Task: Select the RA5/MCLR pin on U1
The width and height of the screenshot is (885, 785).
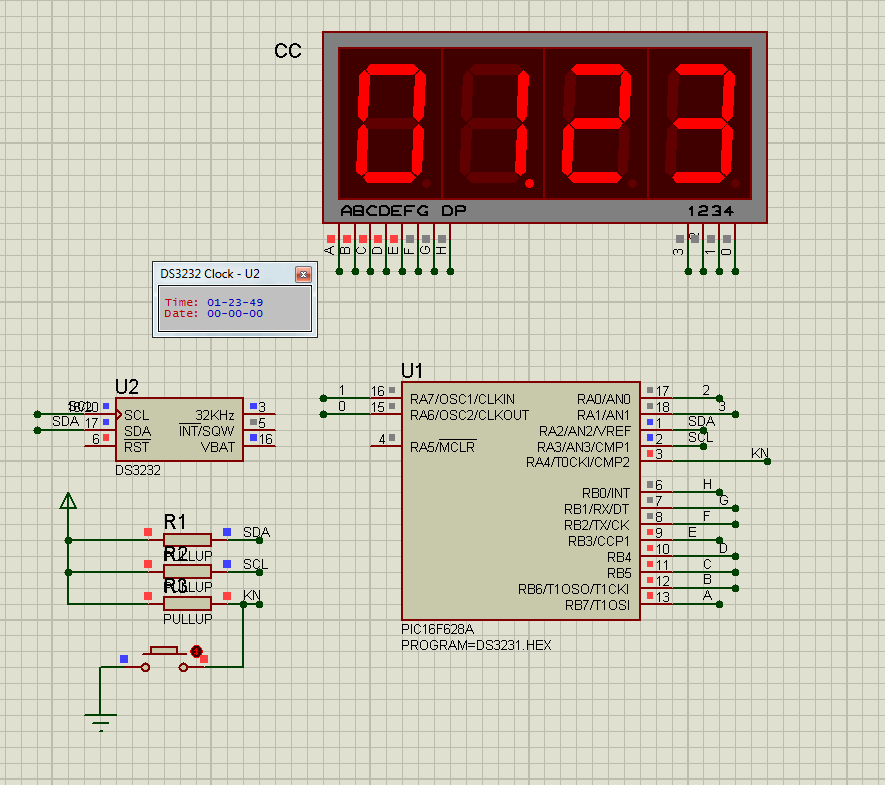Action: tap(443, 447)
